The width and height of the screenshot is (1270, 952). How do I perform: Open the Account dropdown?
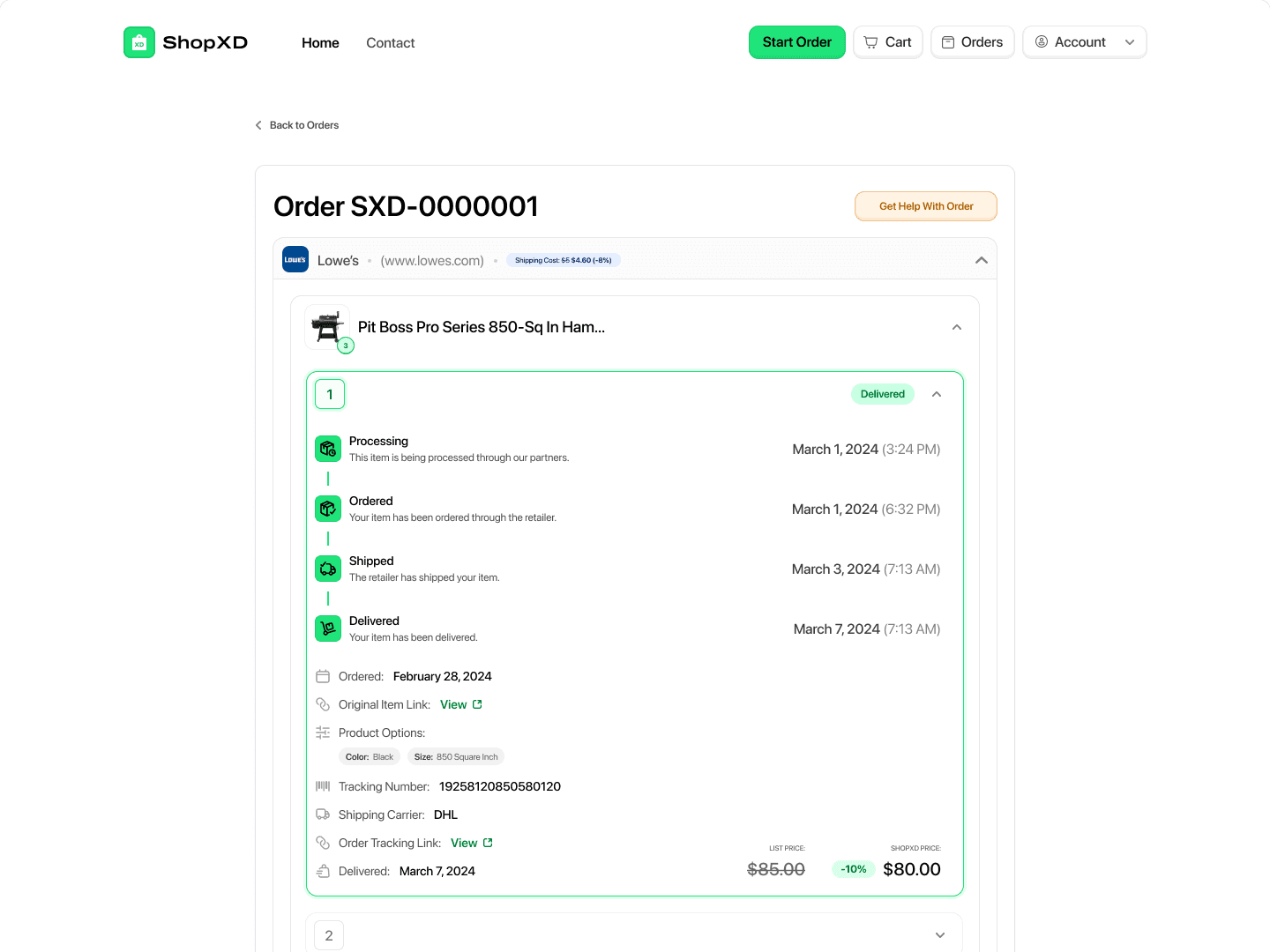(x=1085, y=42)
